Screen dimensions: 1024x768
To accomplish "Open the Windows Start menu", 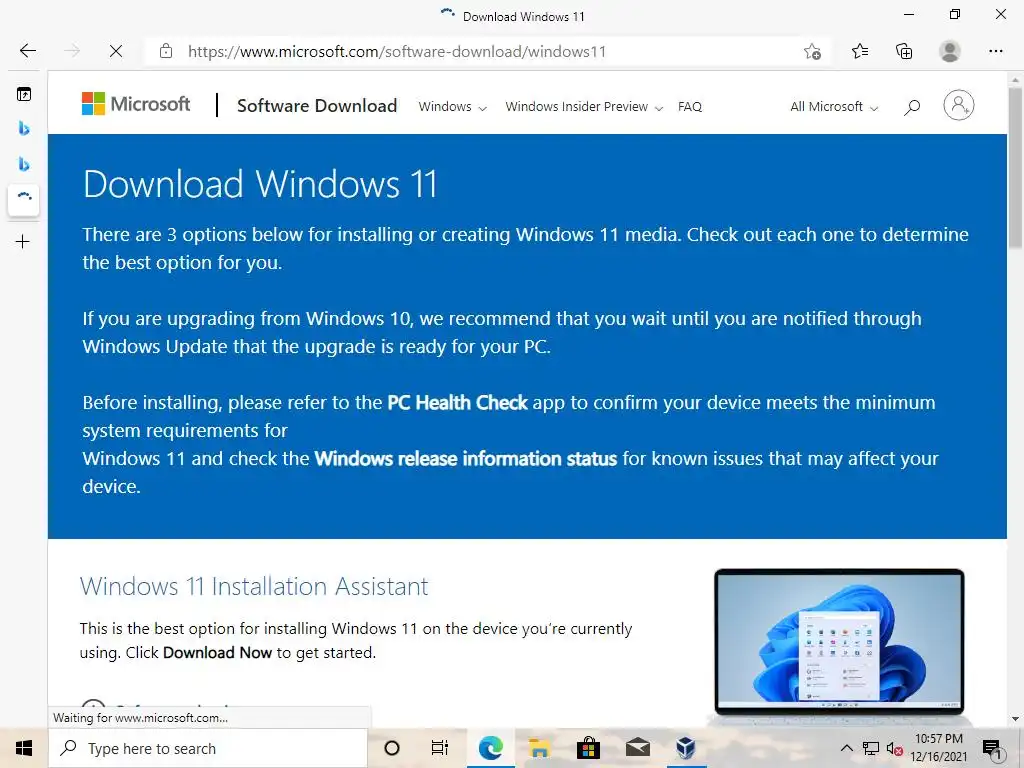I will pyautogui.click(x=24, y=748).
